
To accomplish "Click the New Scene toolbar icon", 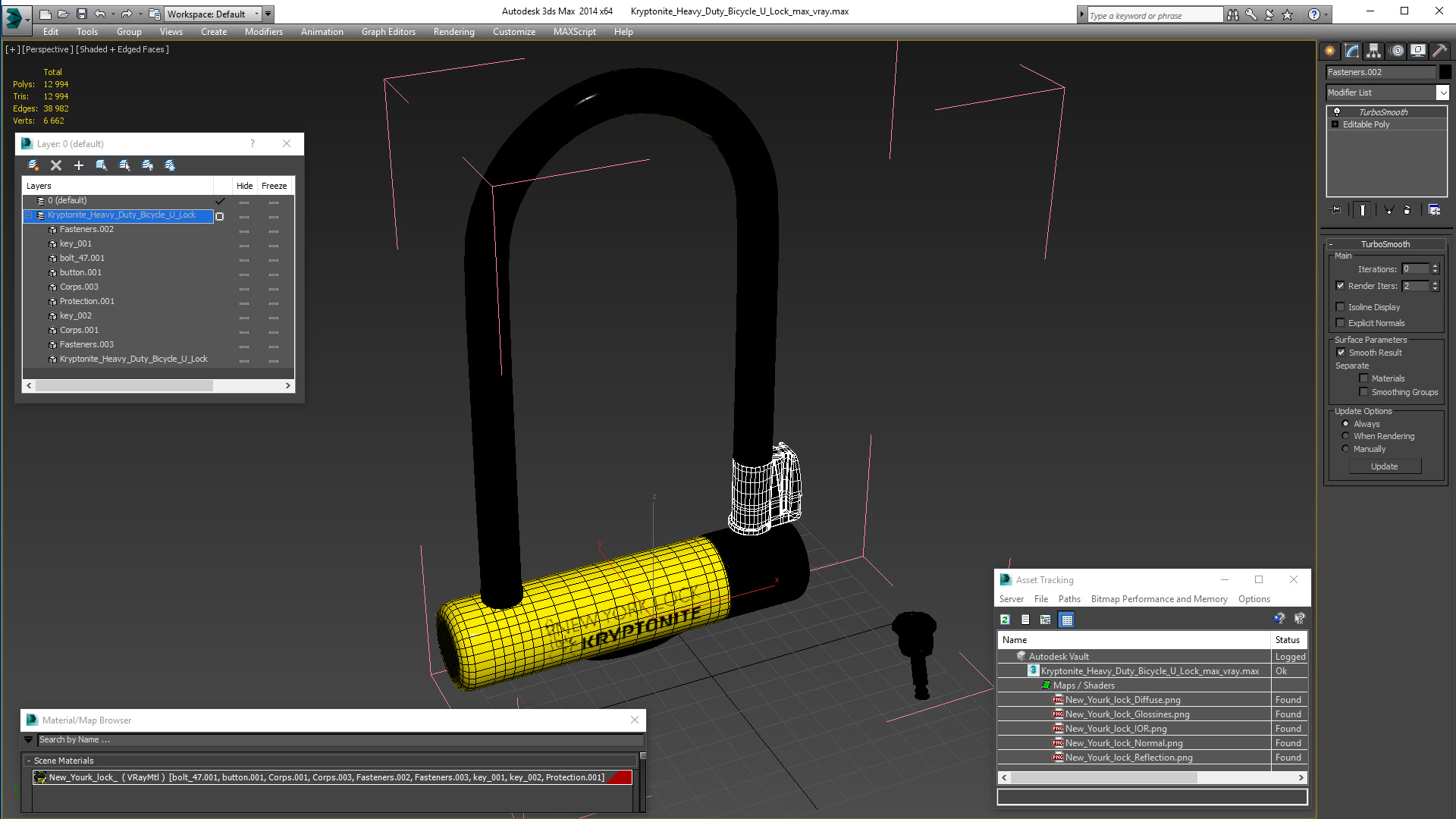I will [x=45, y=14].
